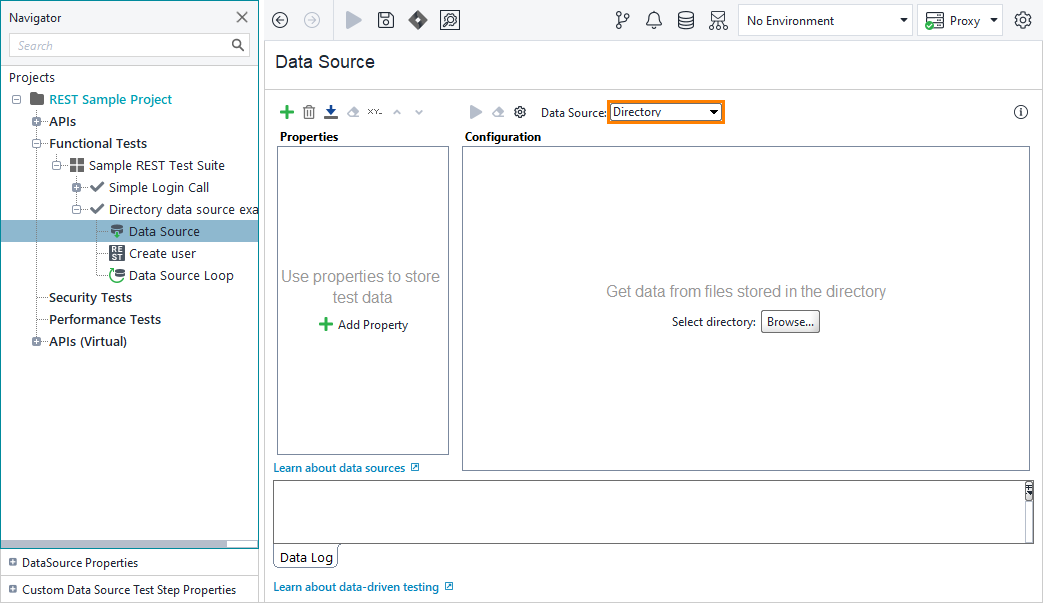The width and height of the screenshot is (1043, 603).
Task: View data source information via the info icon
Action: 1020,112
